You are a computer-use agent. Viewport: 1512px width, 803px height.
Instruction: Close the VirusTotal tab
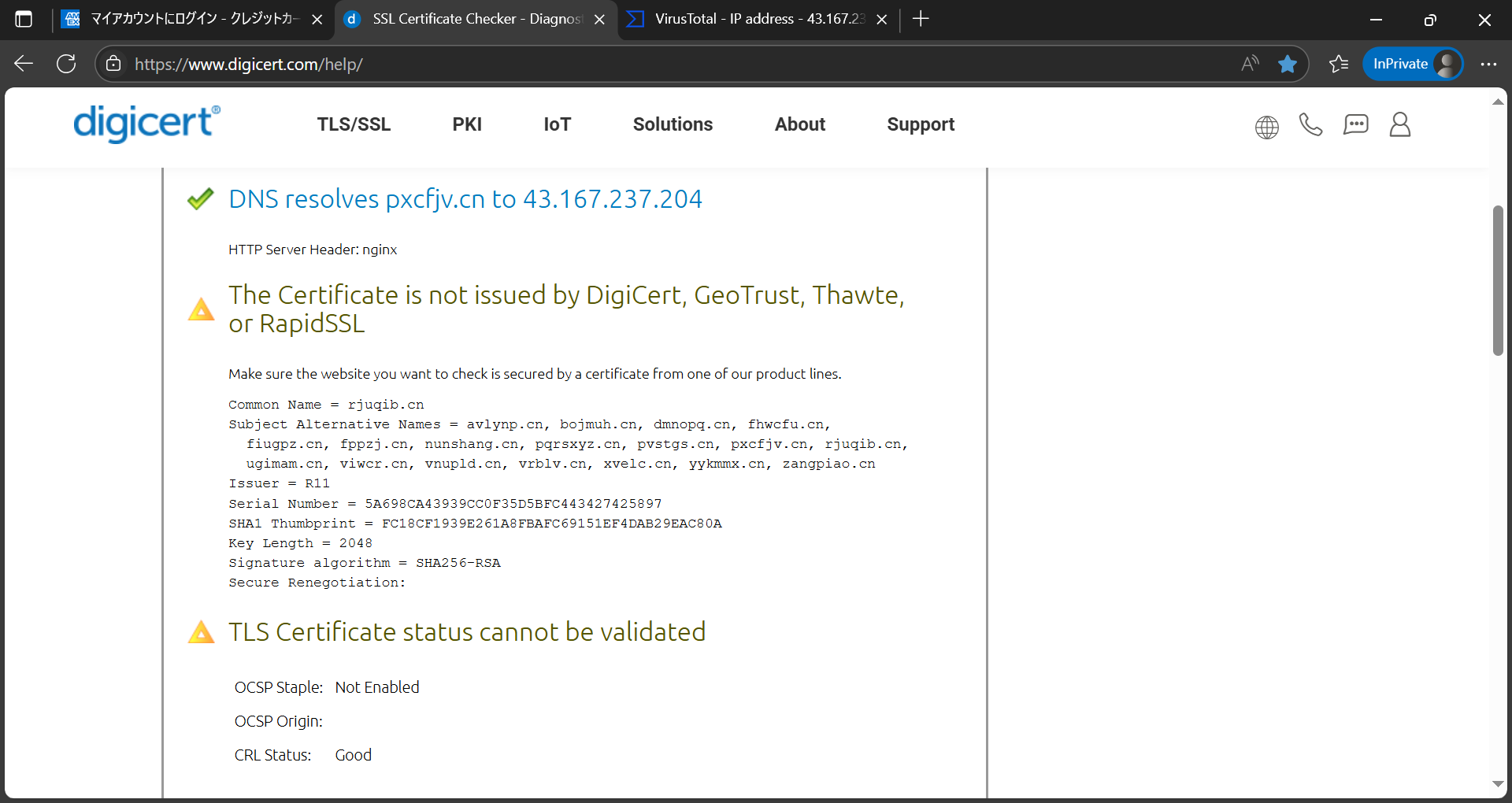tap(882, 20)
